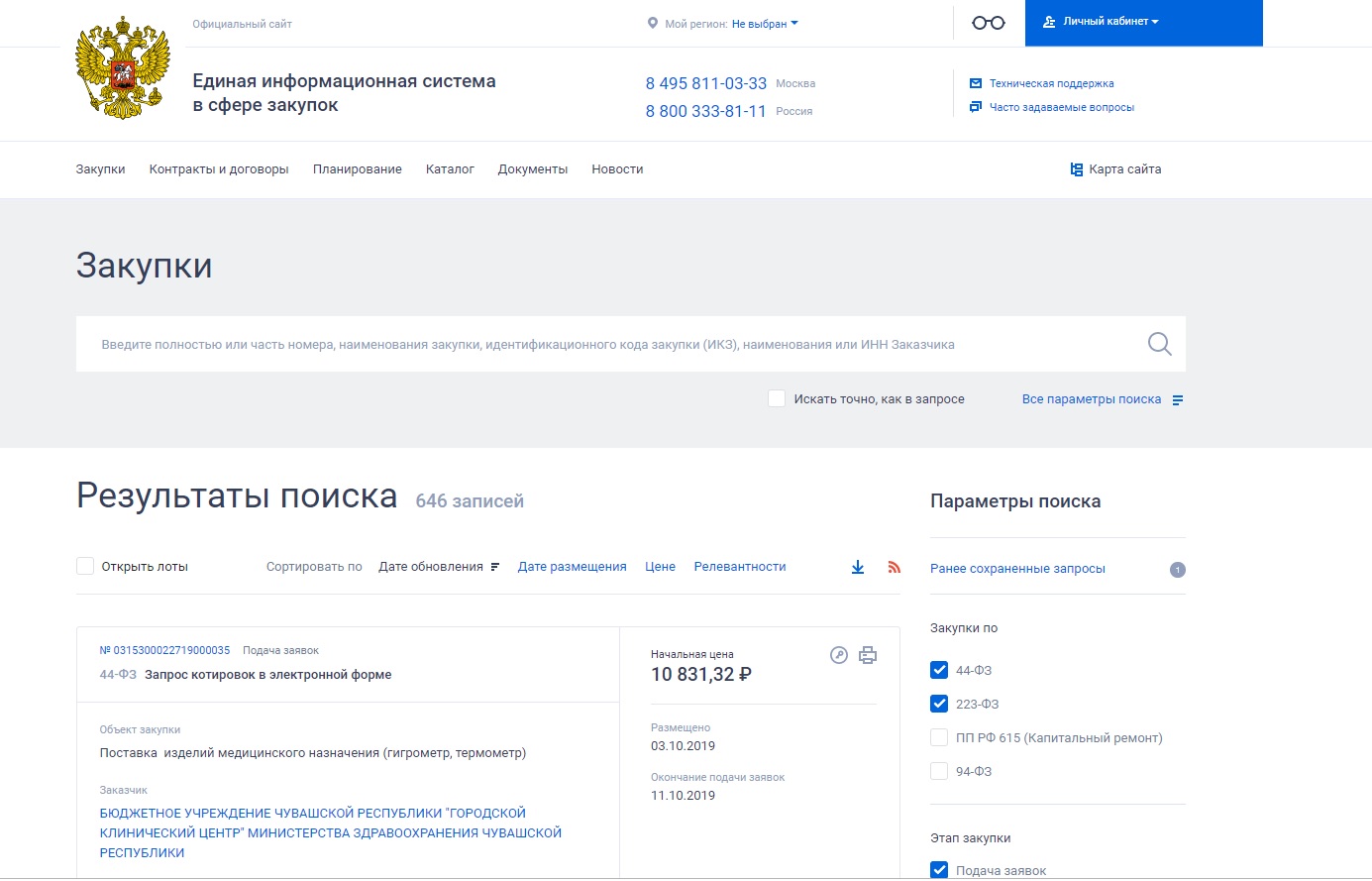
Task: Open the Карта сайта sitemap link
Action: click(x=1115, y=169)
